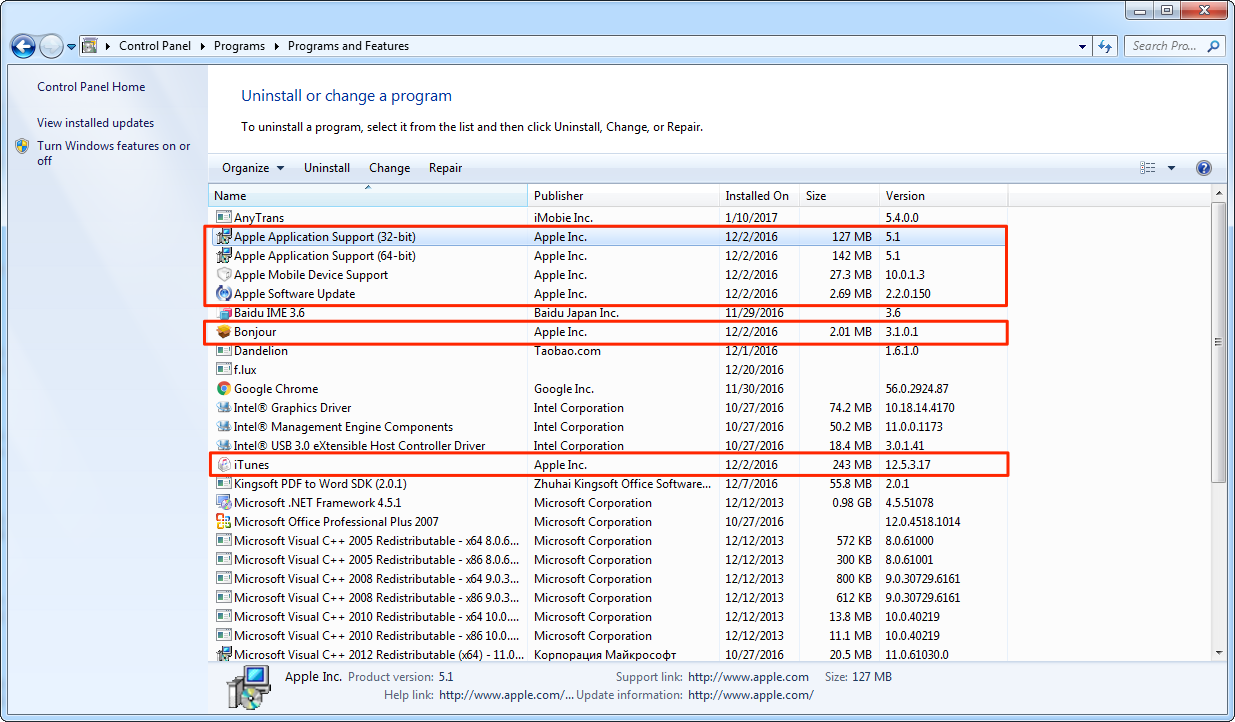The image size is (1235, 722).
Task: Click the version 12.0.4518.1014 cell
Action: pyautogui.click(x=921, y=522)
